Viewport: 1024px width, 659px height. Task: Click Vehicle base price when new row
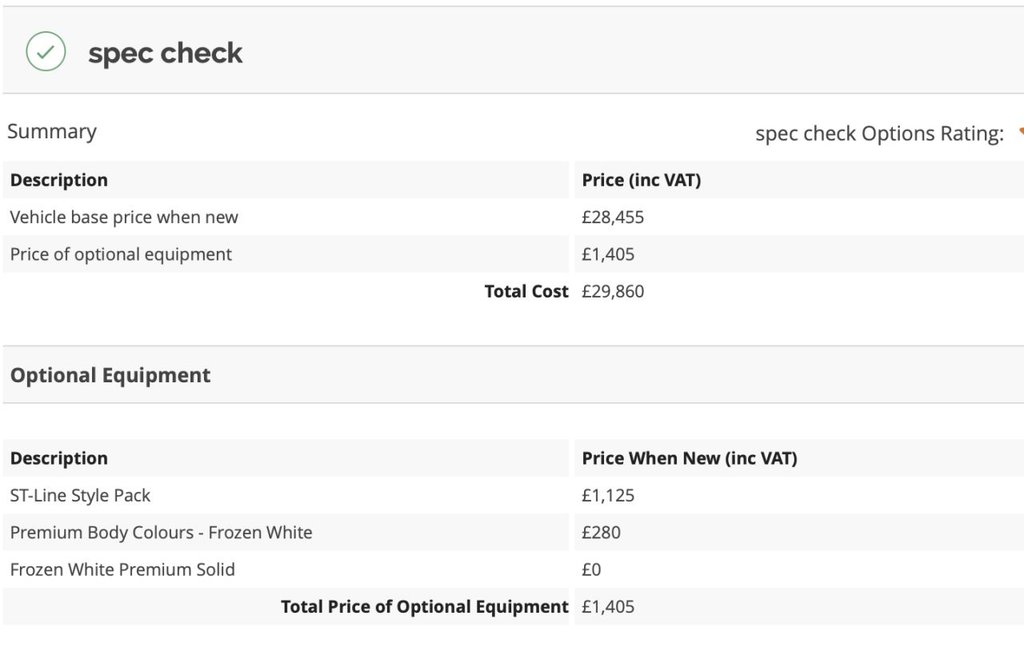coord(124,217)
